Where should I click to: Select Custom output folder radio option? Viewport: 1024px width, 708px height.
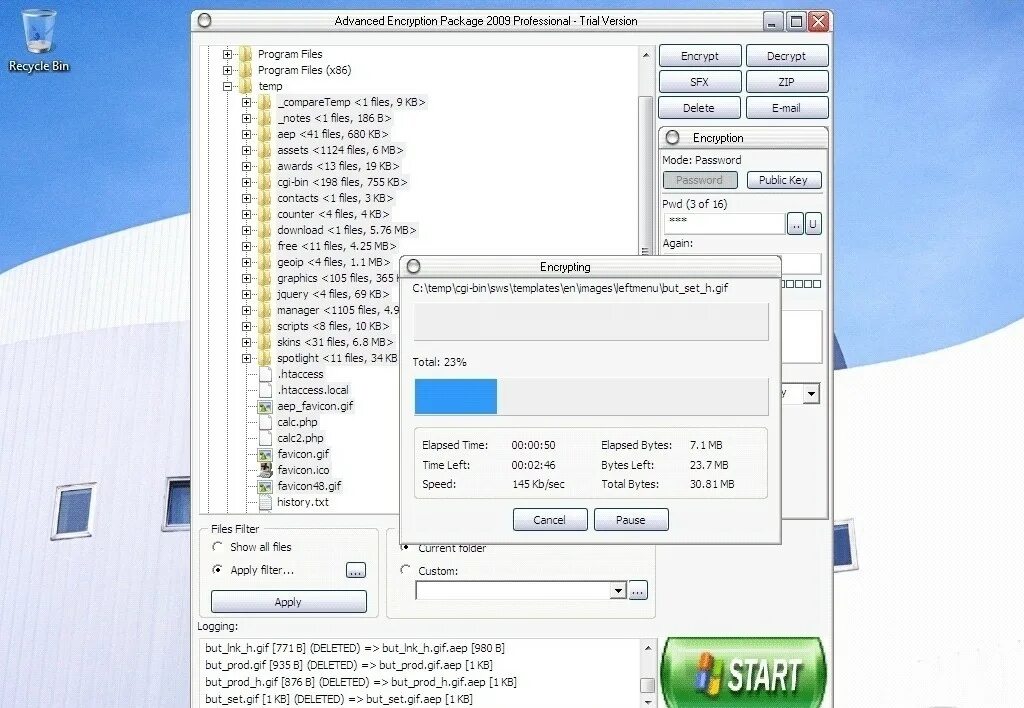click(x=406, y=570)
